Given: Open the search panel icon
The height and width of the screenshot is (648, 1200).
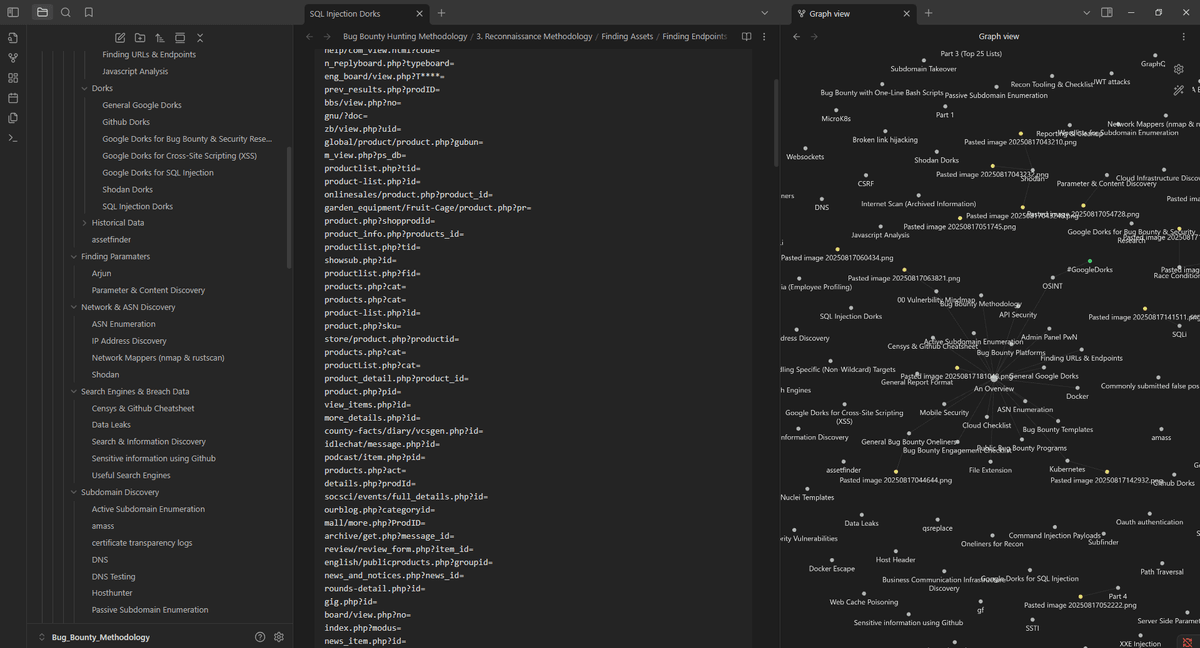Looking at the screenshot, I should 66,13.
